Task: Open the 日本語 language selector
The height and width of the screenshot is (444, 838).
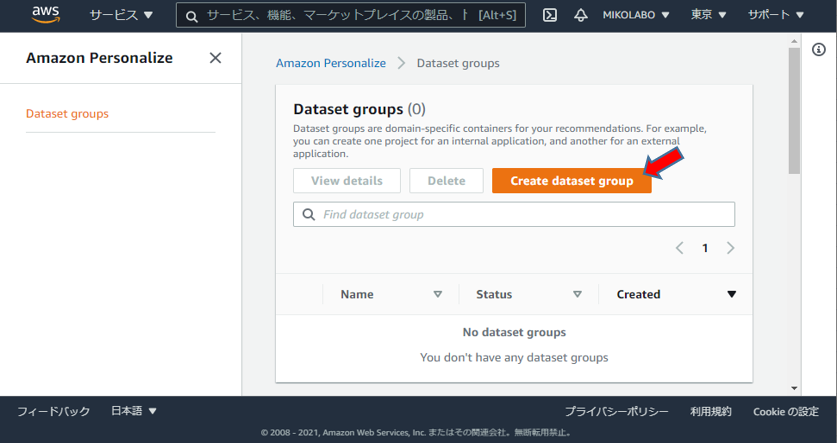Action: [x=134, y=411]
